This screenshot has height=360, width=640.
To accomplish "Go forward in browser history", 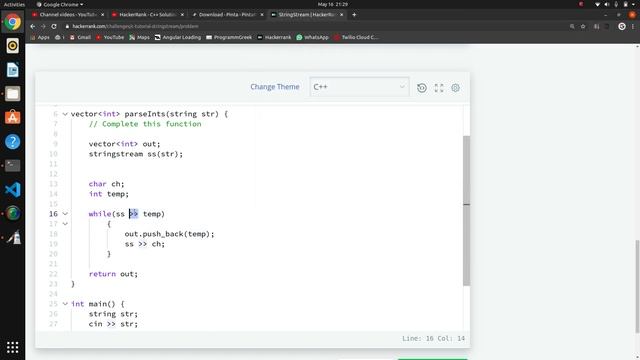I will (x=43, y=26).
